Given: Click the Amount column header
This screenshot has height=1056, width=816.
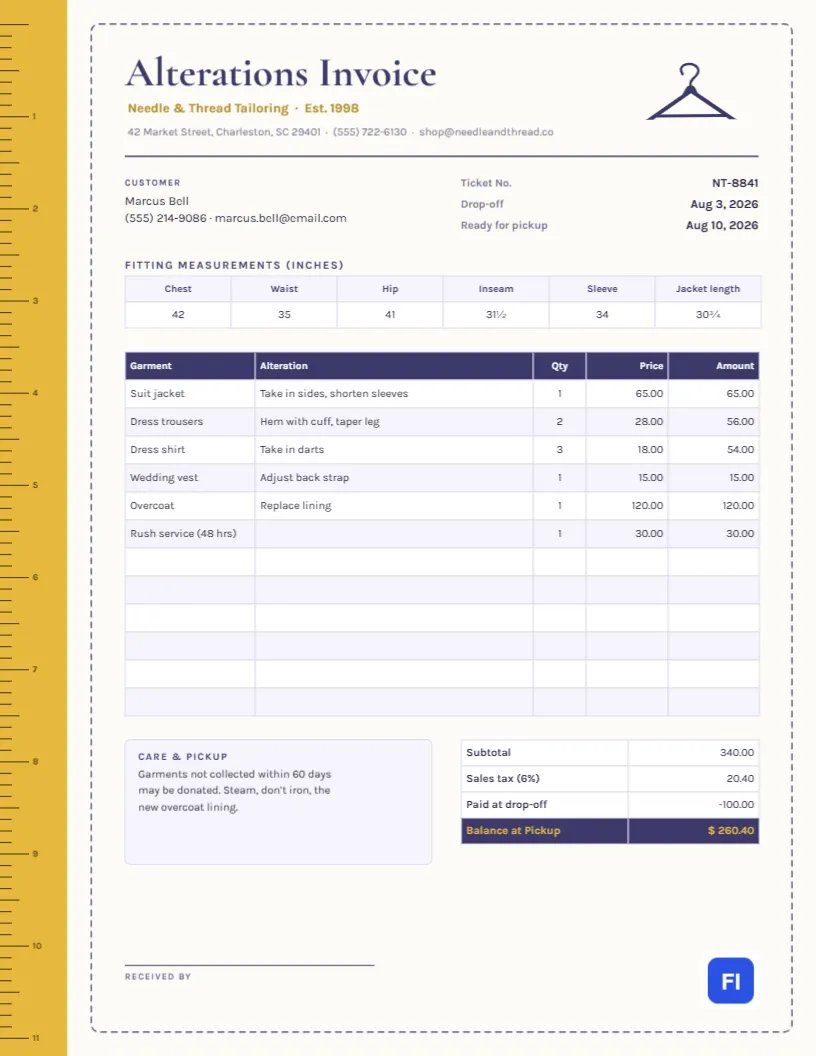Looking at the screenshot, I should [714, 366].
